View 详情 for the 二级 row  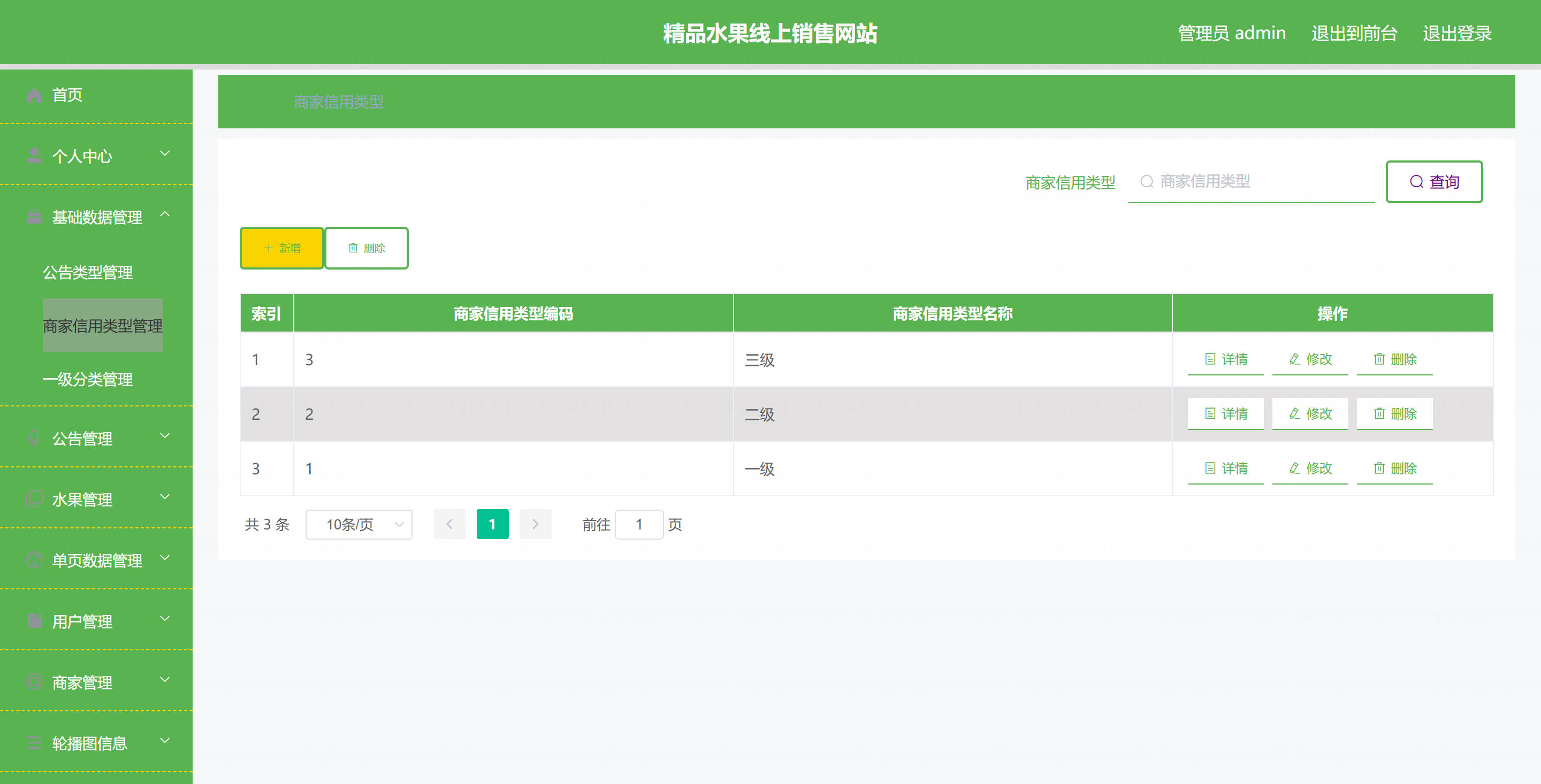1225,414
